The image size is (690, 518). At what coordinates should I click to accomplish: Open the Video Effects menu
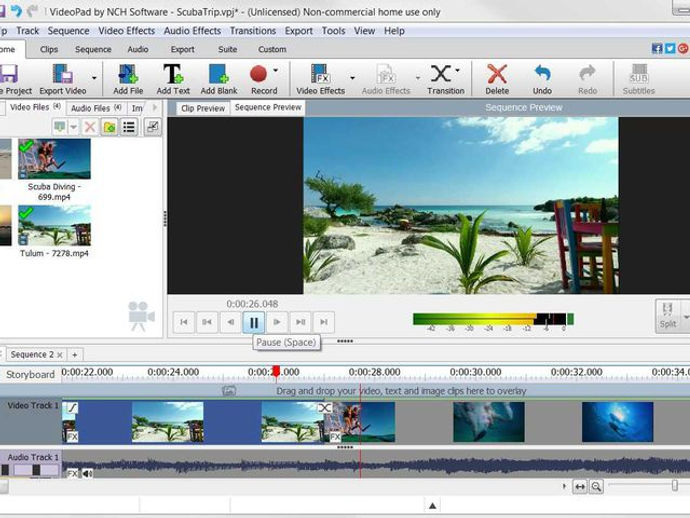(126, 31)
